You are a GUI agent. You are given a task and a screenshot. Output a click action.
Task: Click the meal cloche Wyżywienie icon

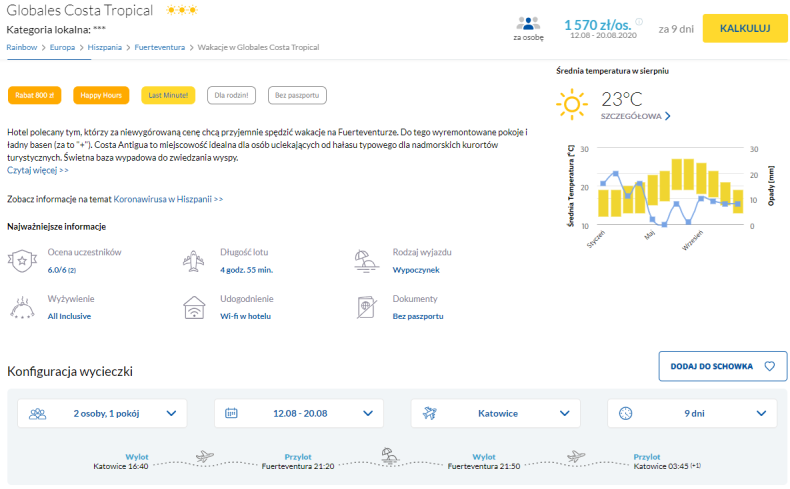pyautogui.click(x=22, y=308)
